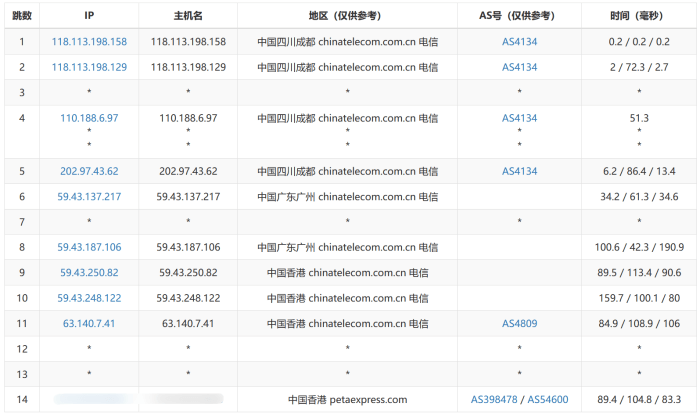Open AS4134 link in hop 5 row
This screenshot has height=414, width=700.
click(x=520, y=171)
